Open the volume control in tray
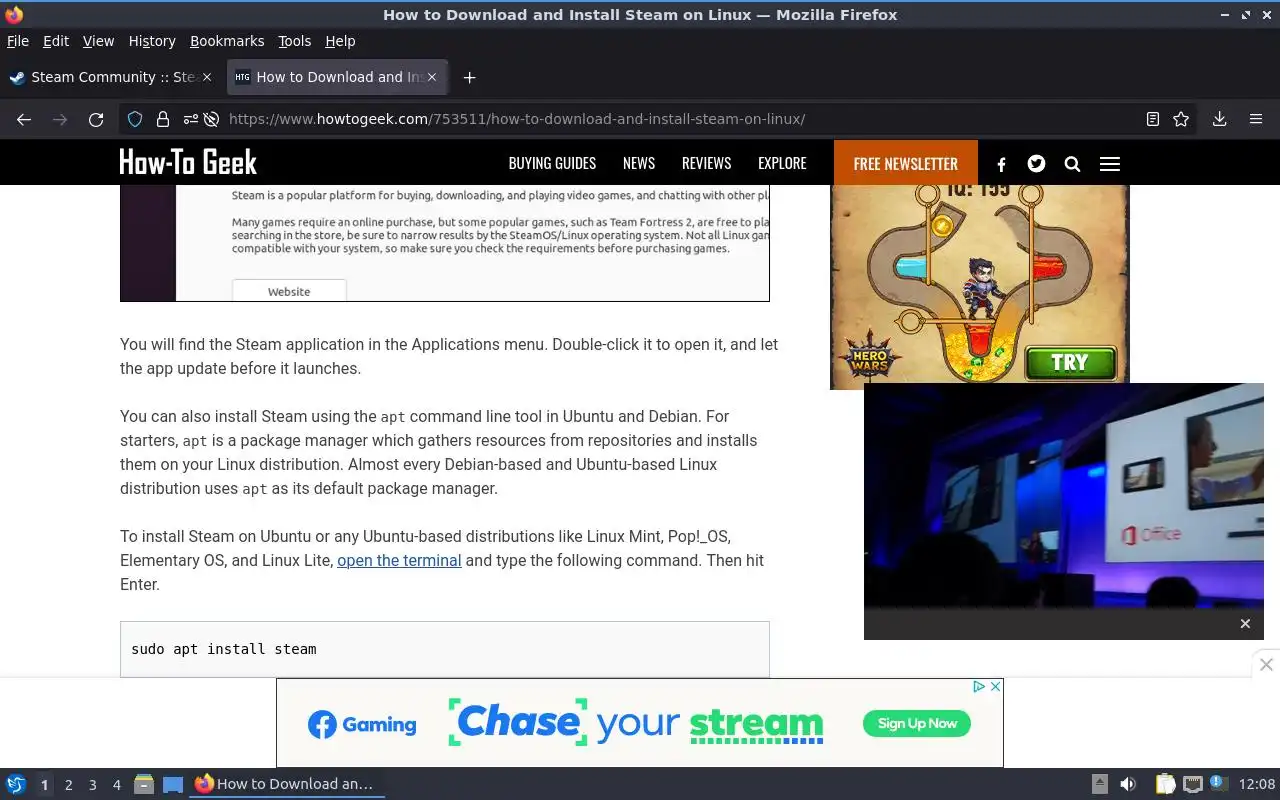Image resolution: width=1280 pixels, height=800 pixels. [x=1127, y=784]
